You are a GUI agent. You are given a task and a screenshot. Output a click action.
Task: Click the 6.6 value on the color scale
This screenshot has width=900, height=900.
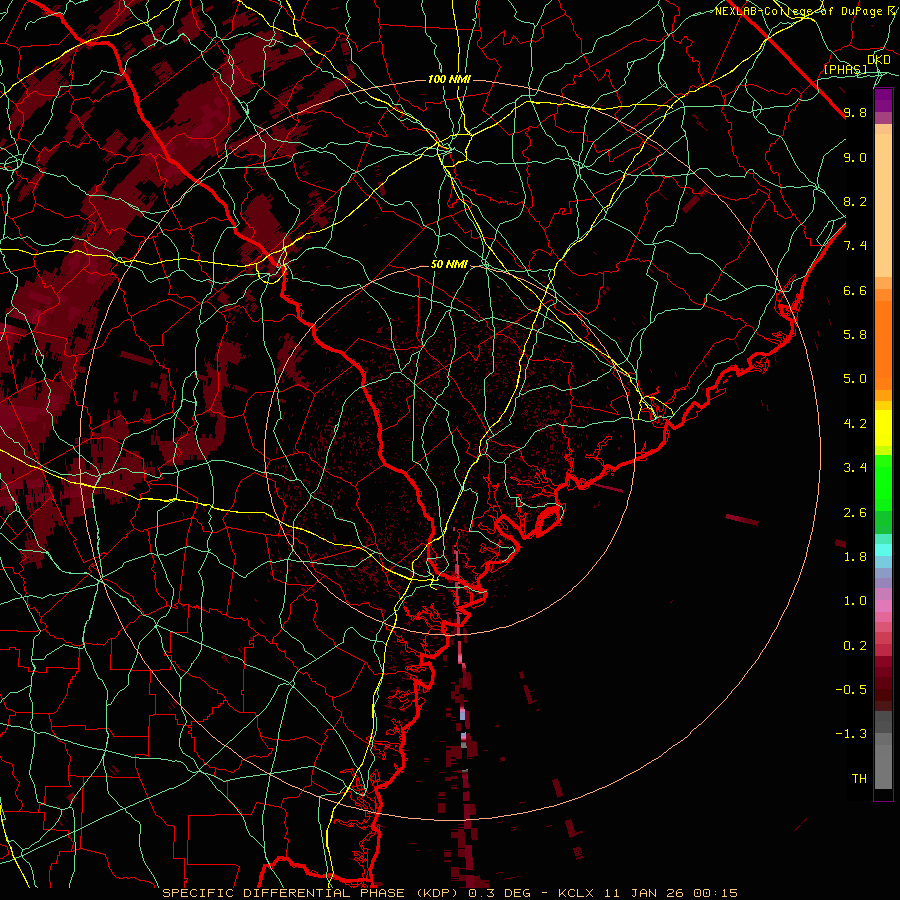[855, 290]
